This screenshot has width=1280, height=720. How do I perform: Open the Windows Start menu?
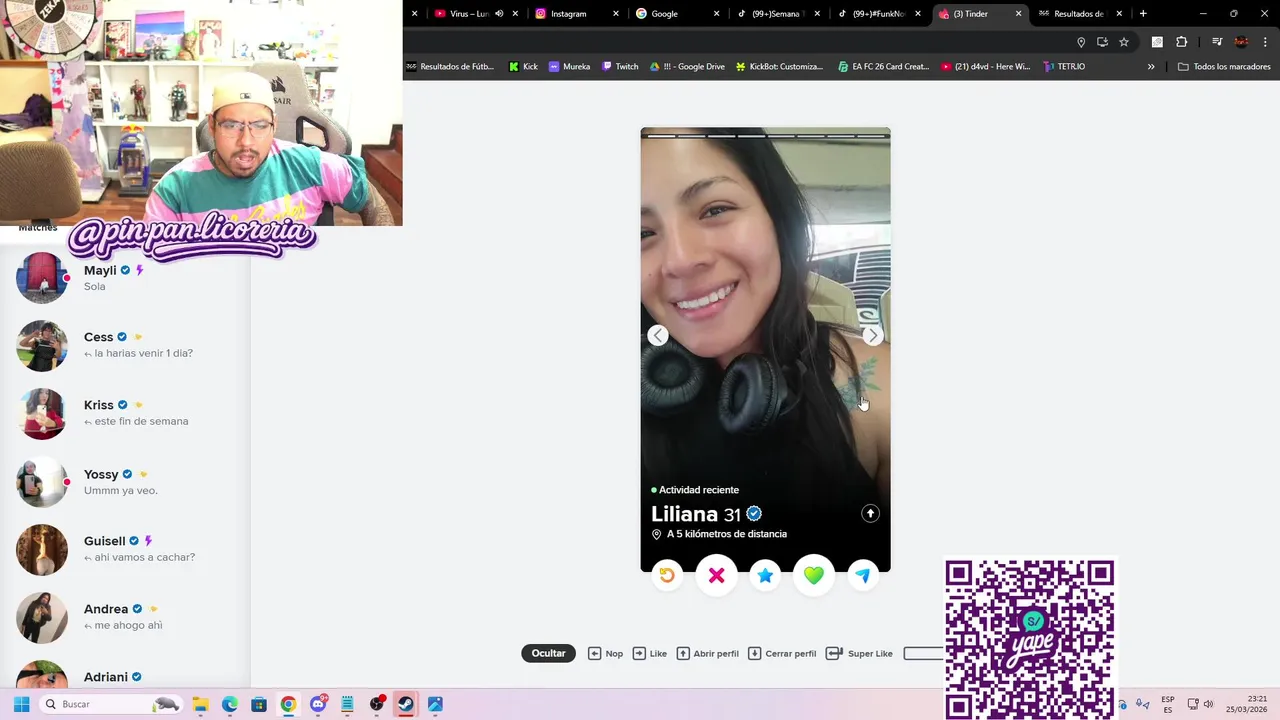(21, 704)
